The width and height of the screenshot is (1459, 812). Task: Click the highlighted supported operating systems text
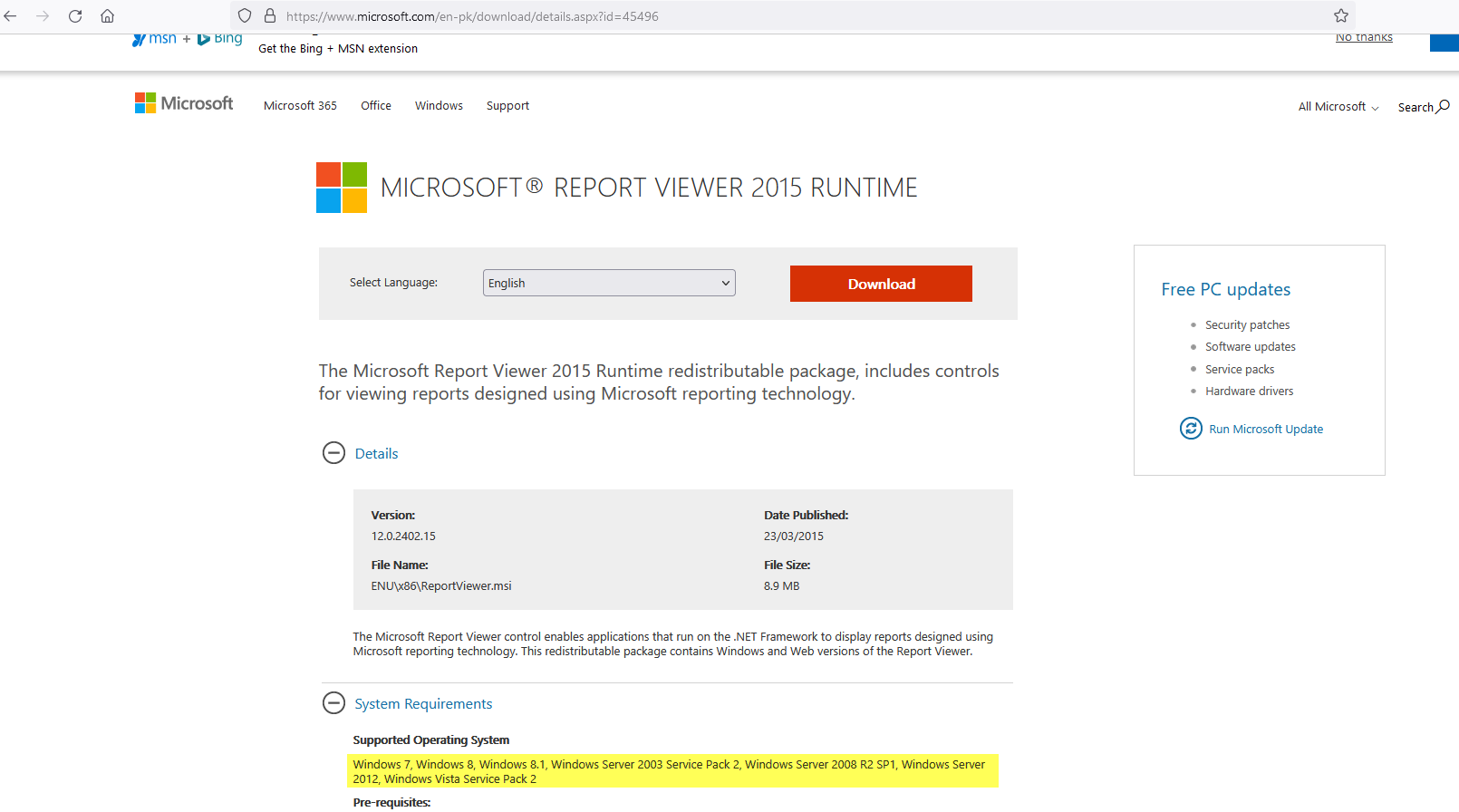tap(672, 771)
